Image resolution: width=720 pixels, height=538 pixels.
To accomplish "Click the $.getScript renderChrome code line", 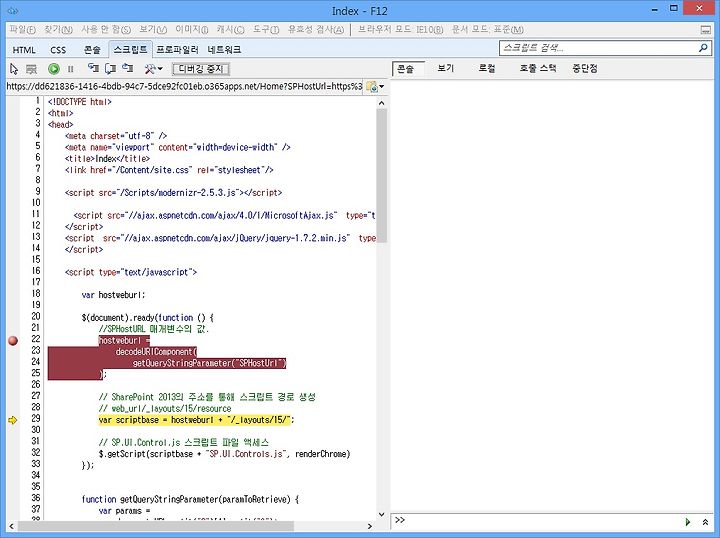I will click(x=225, y=454).
